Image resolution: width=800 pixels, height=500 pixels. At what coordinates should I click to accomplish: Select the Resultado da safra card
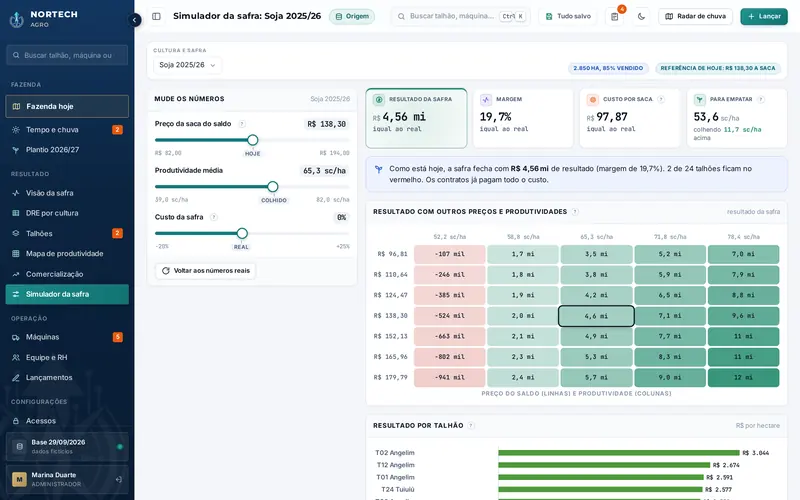coord(416,118)
